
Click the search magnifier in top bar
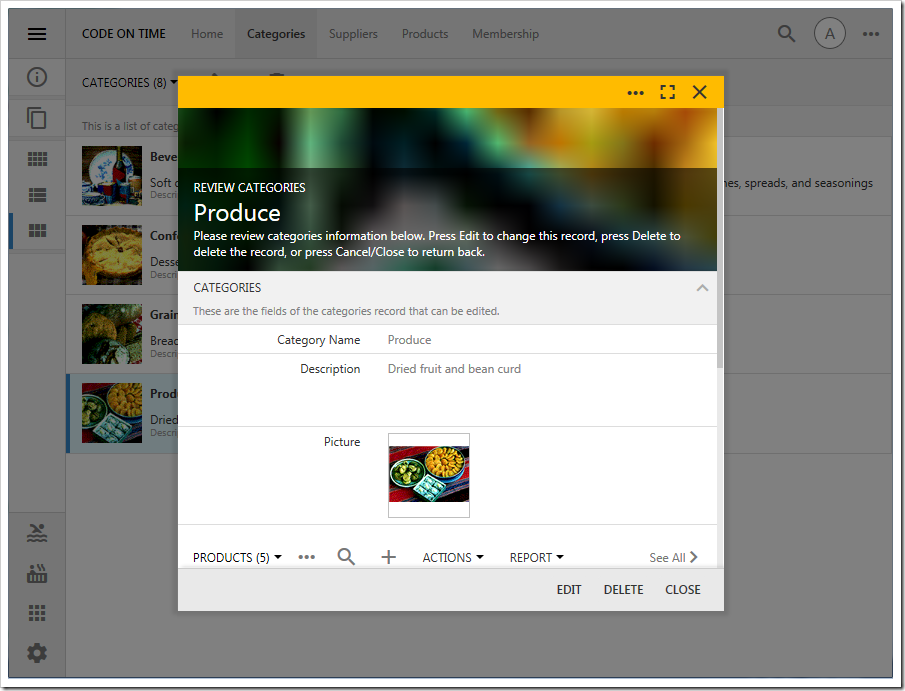pyautogui.click(x=787, y=34)
